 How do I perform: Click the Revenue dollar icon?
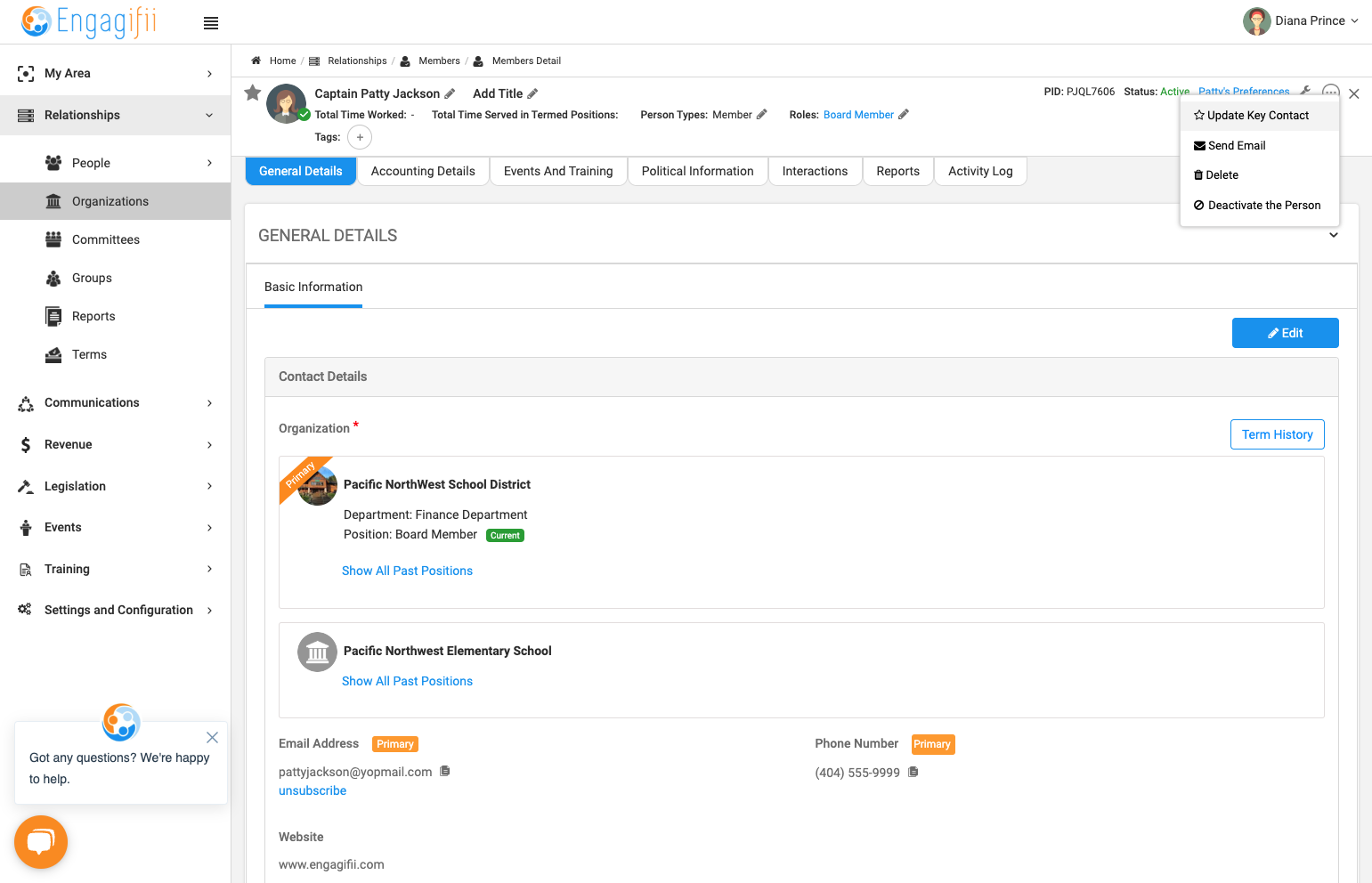(26, 445)
